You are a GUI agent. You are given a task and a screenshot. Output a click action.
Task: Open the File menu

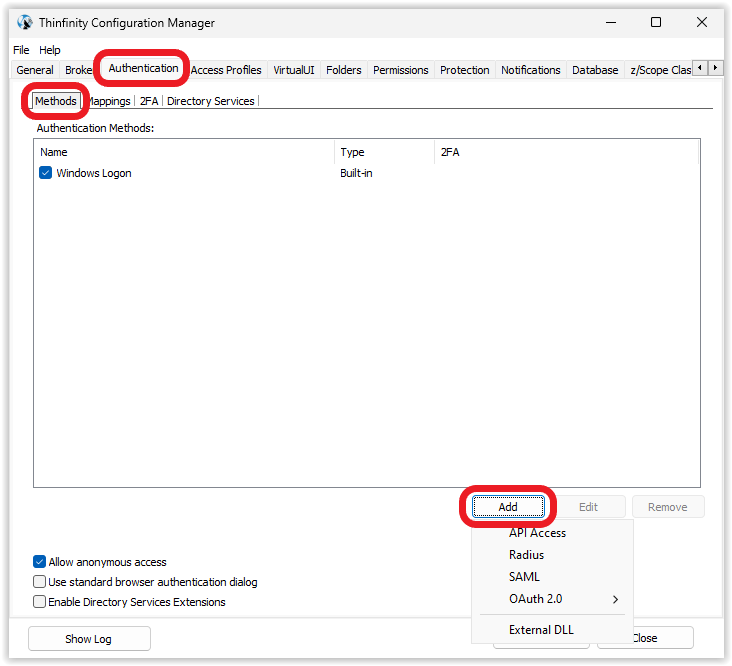(x=21, y=50)
